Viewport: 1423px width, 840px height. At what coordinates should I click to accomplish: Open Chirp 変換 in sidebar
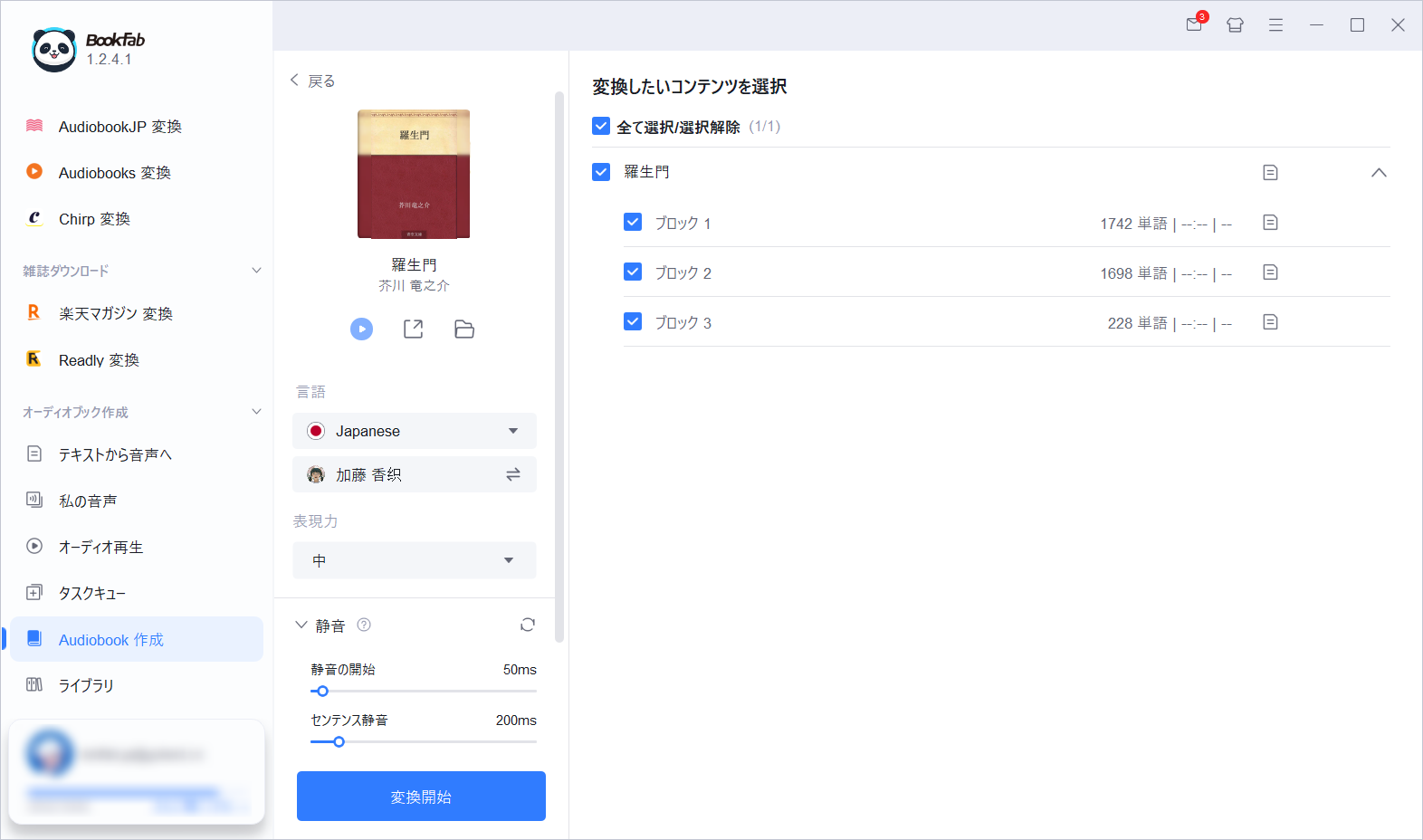[x=136, y=219]
